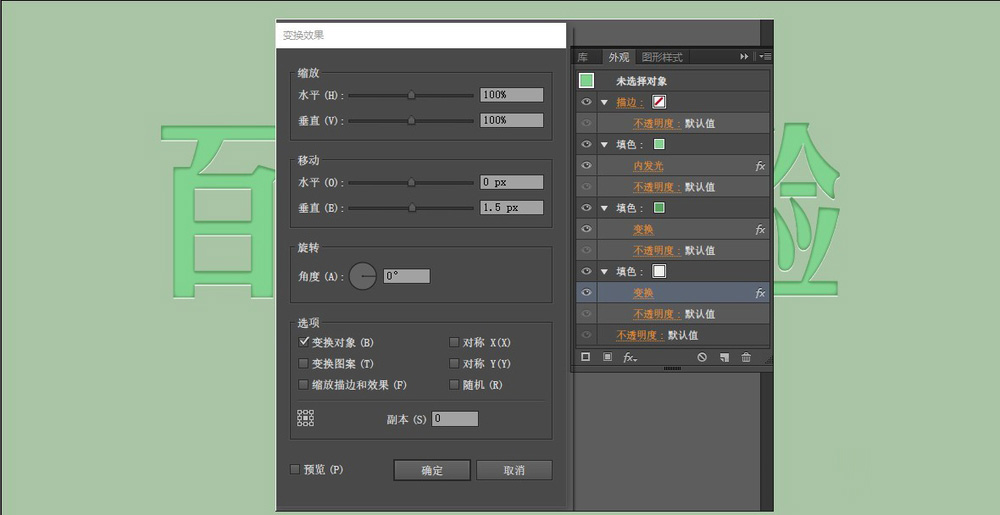Toggle eye on 变换 row under dark green fill
This screenshot has height=515, width=1000.
pyautogui.click(x=586, y=229)
